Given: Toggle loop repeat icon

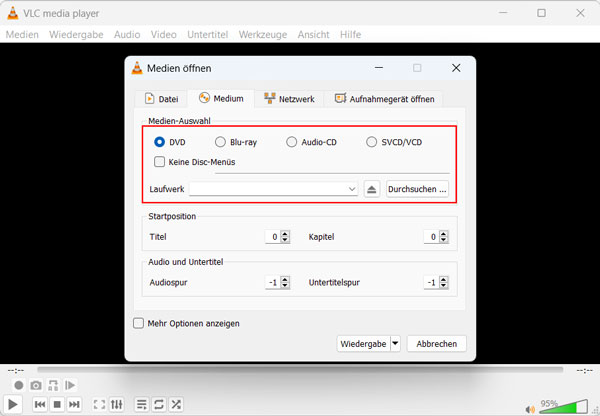Looking at the screenshot, I should 159,404.
